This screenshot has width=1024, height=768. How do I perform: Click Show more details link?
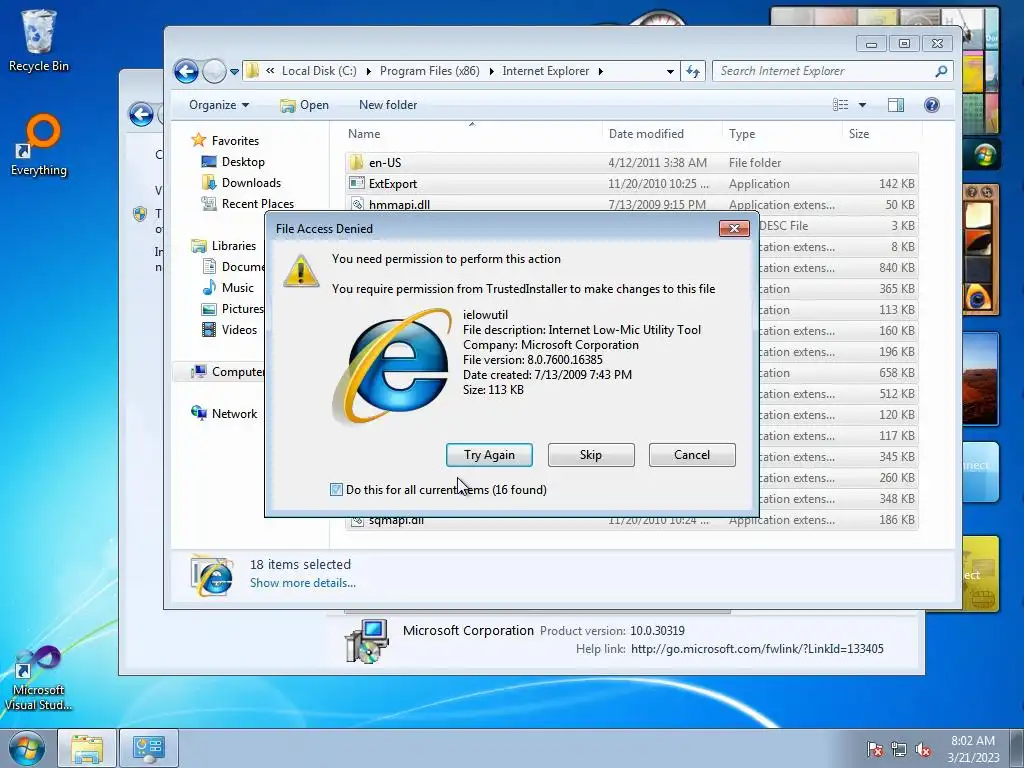[x=303, y=583]
